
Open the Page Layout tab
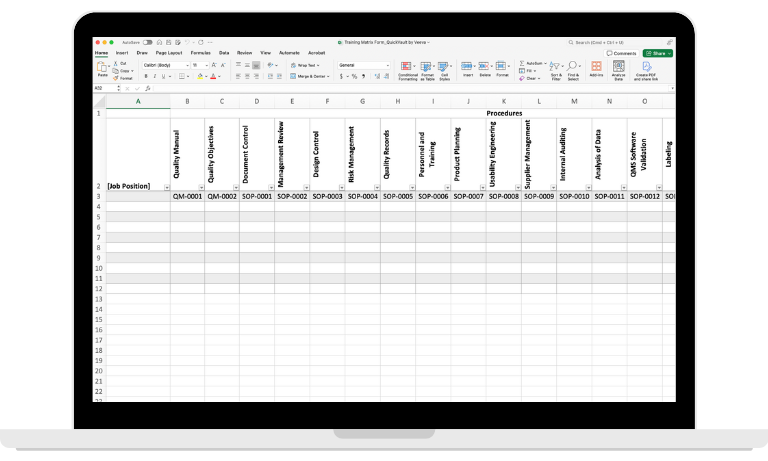[x=167, y=52]
